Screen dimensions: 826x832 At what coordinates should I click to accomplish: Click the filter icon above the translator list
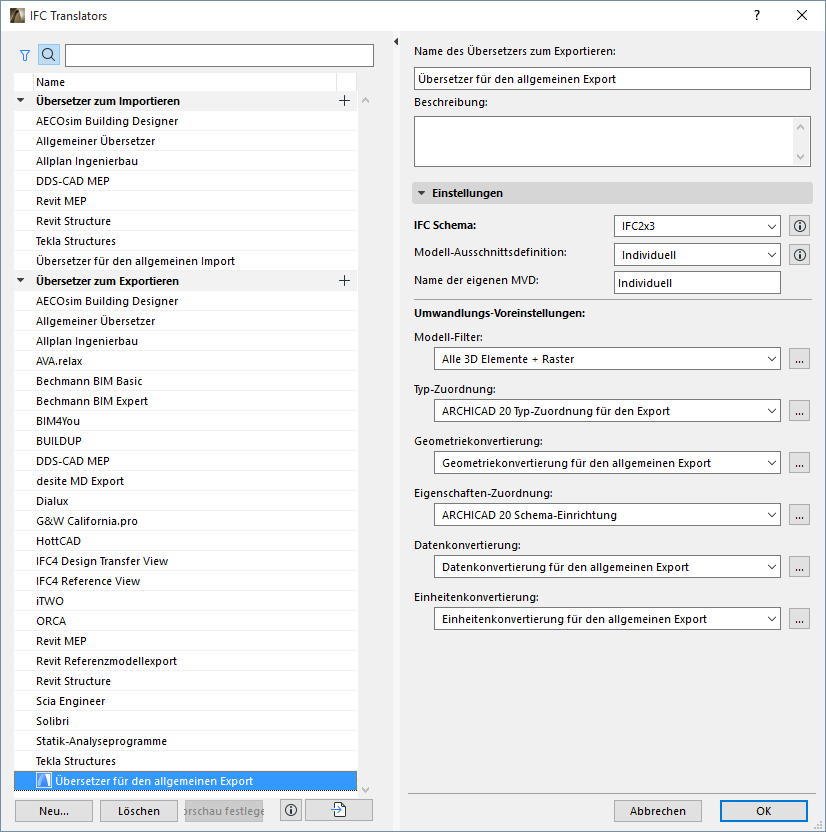pos(24,55)
